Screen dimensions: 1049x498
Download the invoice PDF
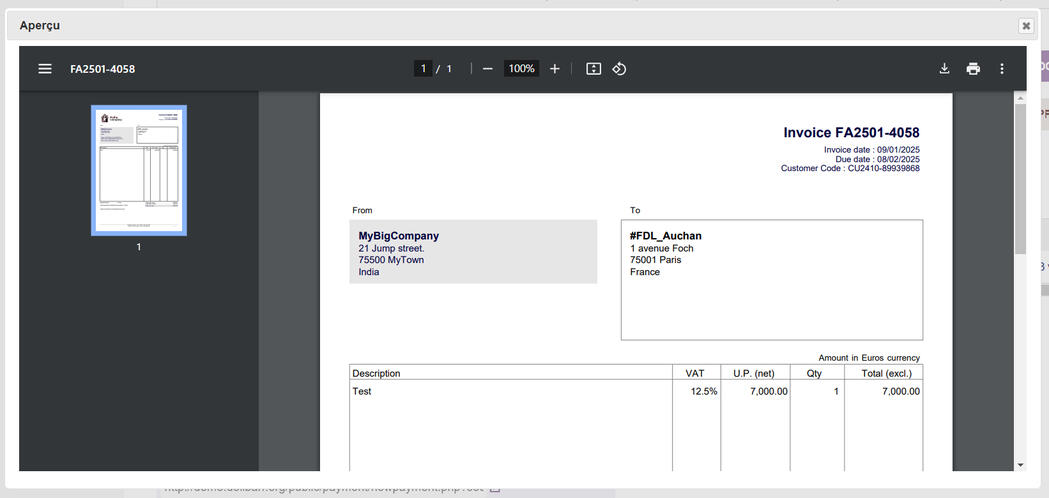[944, 69]
